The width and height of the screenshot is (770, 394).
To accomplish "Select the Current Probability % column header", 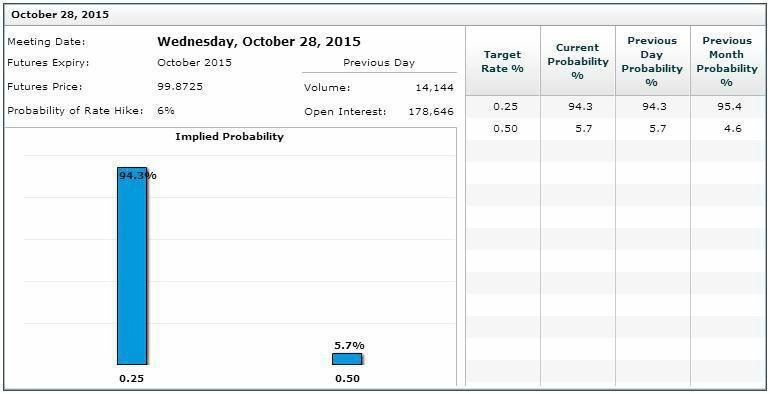I will pos(578,61).
